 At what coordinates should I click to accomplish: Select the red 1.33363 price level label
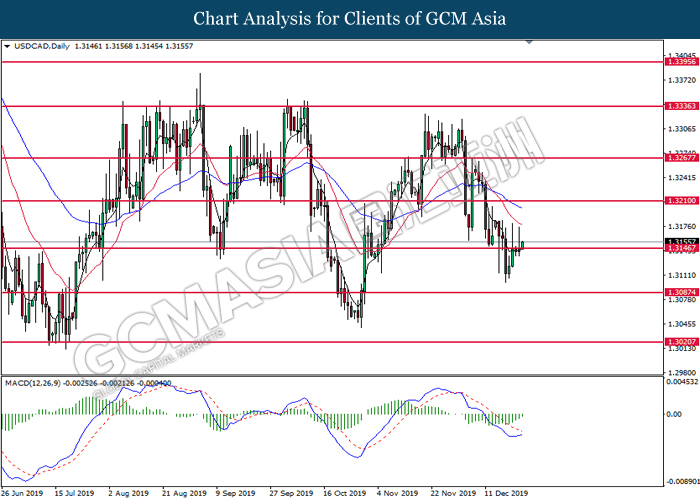pos(681,106)
